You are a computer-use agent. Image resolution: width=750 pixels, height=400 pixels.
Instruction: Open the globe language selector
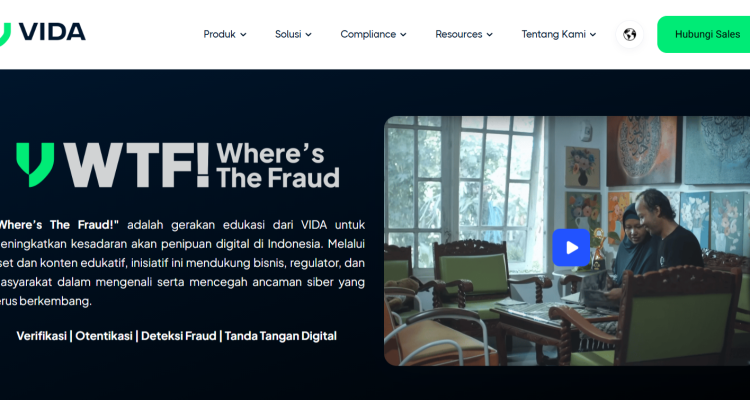click(629, 34)
